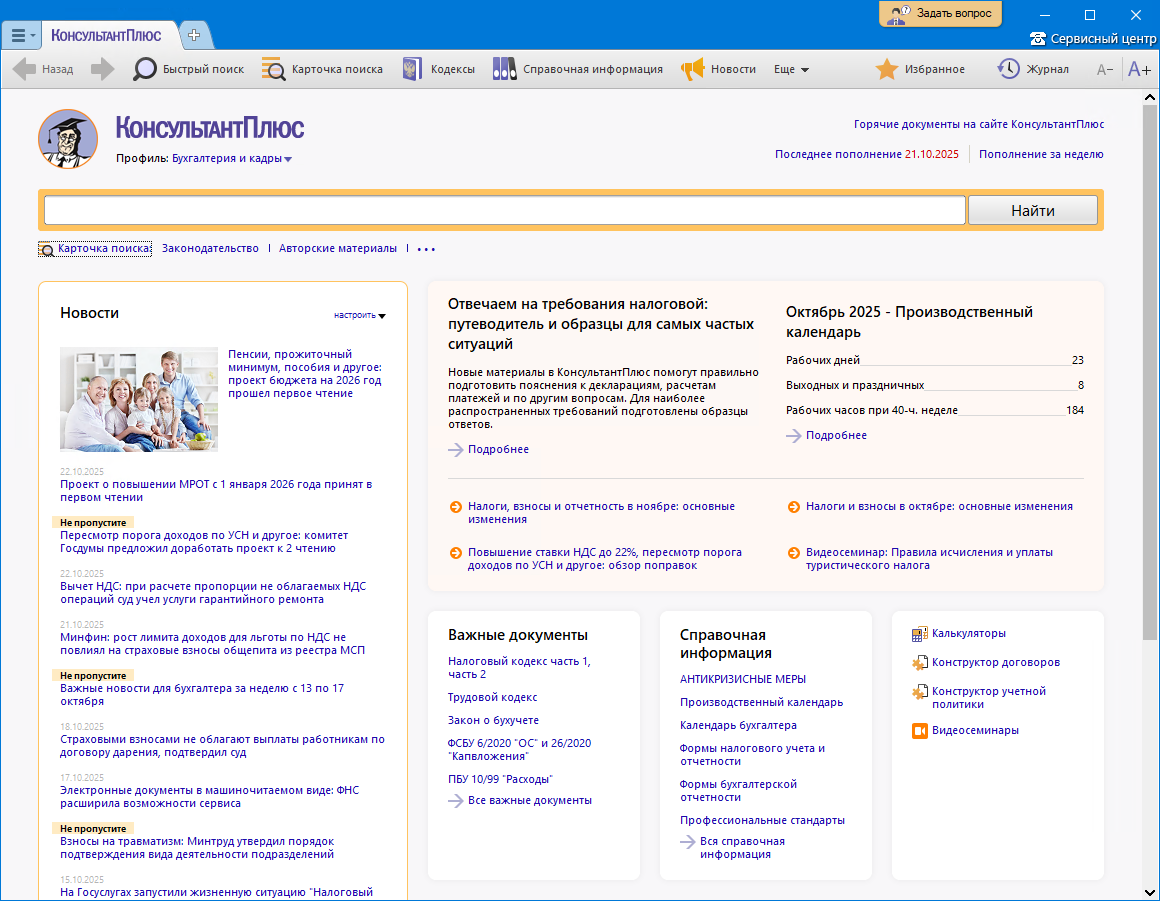1160x901 pixels.
Task: Open a new tab with plus tab
Action: (194, 35)
